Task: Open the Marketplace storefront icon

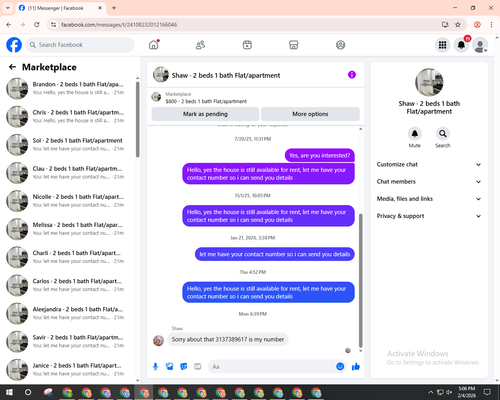Action: (x=294, y=45)
